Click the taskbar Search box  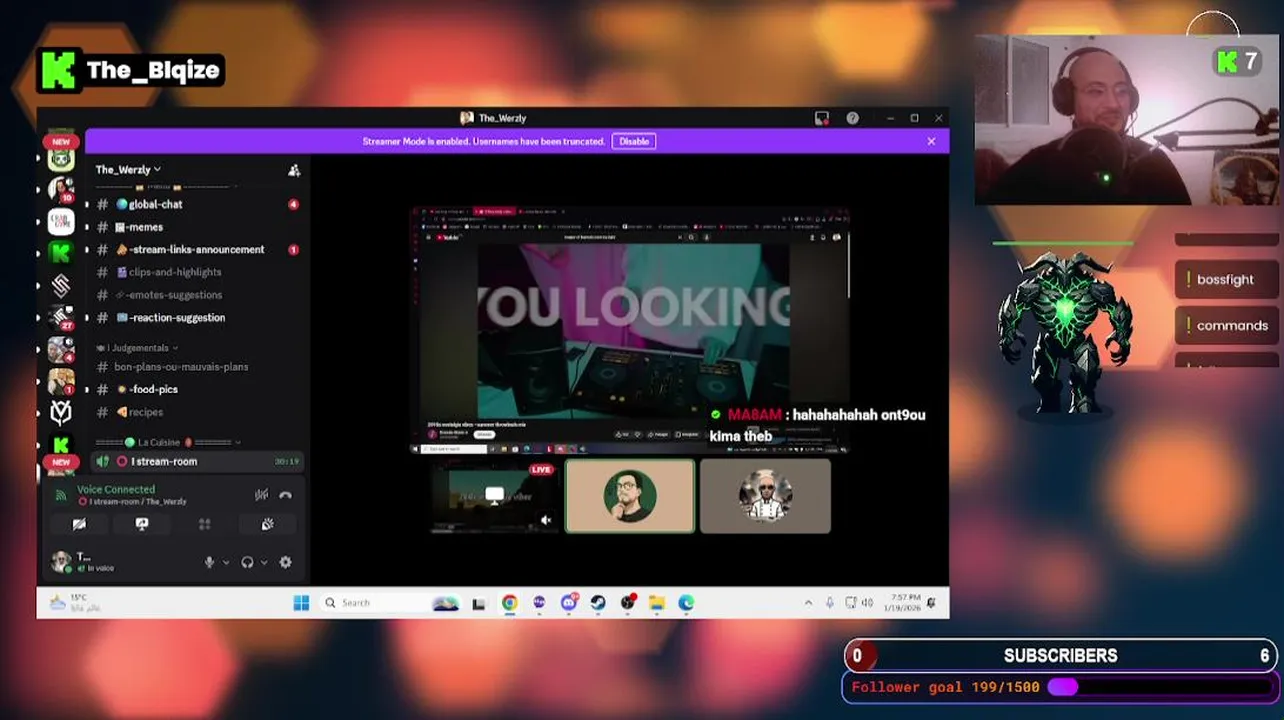(x=390, y=603)
